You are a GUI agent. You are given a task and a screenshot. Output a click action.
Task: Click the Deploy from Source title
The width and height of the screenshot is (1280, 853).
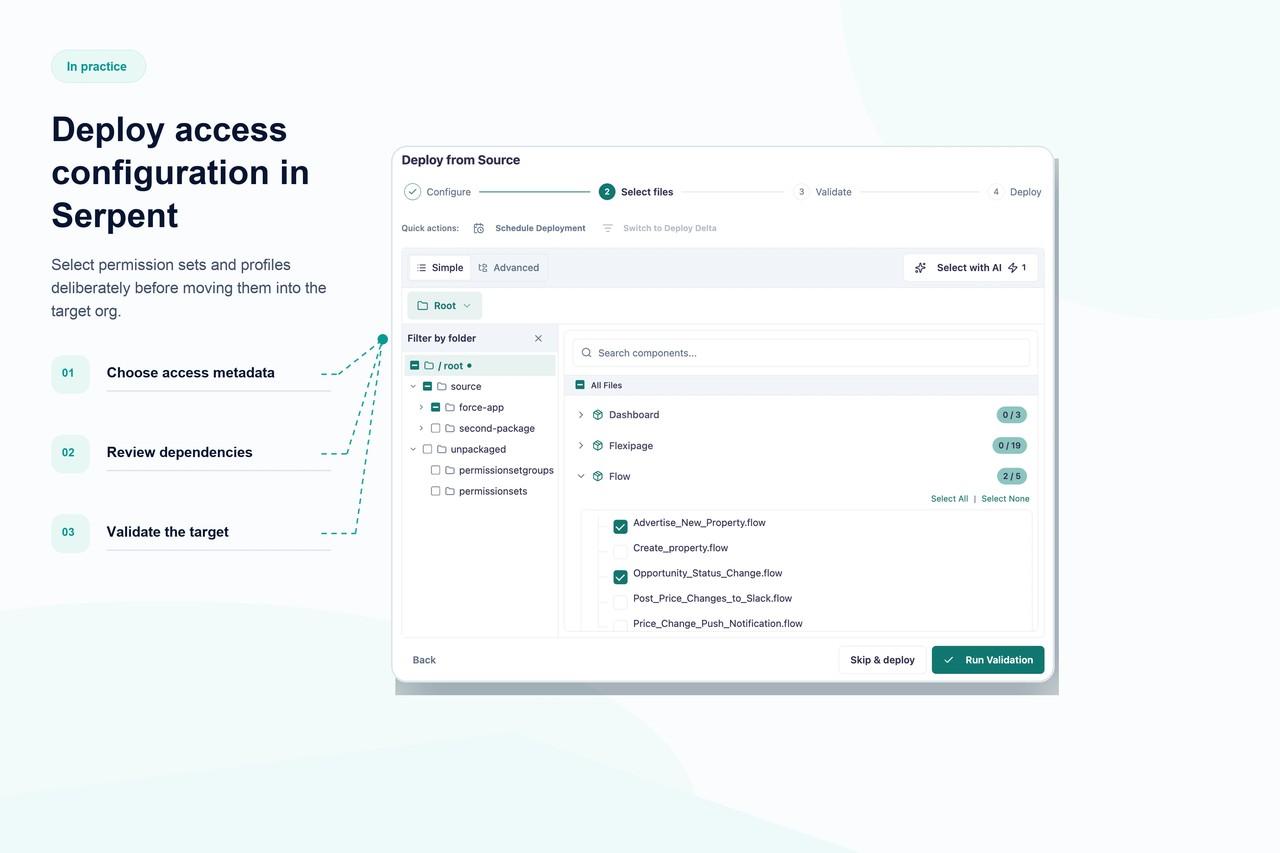click(461, 160)
